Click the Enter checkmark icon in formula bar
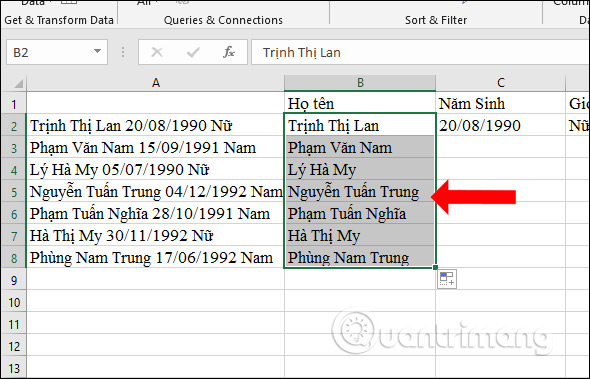 [193, 52]
